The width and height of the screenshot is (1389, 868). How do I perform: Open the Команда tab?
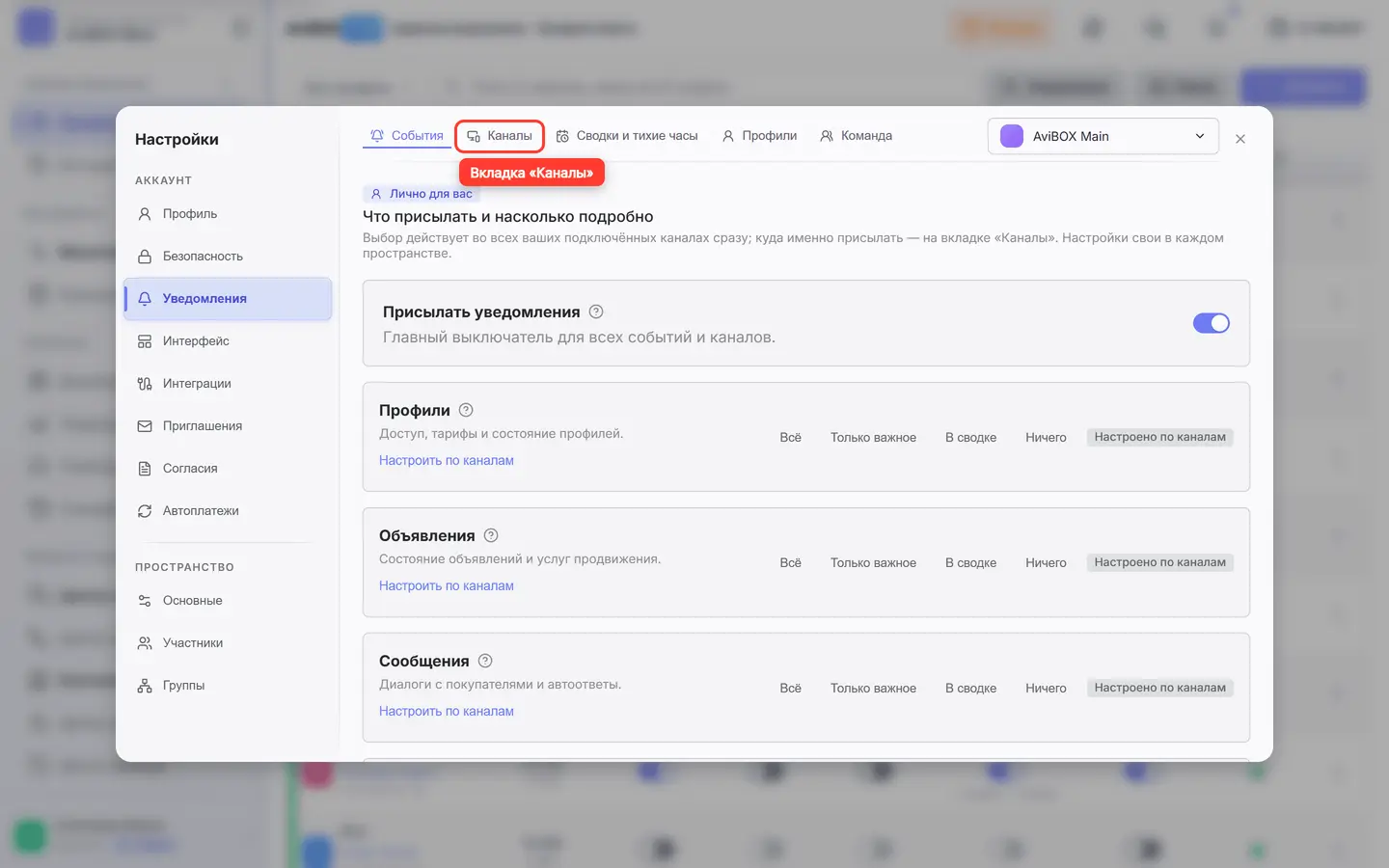(857, 136)
